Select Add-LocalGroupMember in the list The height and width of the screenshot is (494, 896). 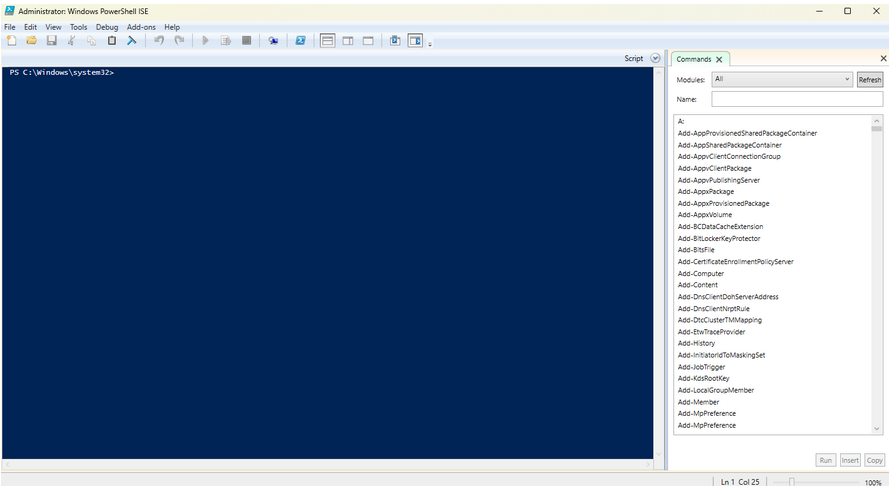pos(715,390)
